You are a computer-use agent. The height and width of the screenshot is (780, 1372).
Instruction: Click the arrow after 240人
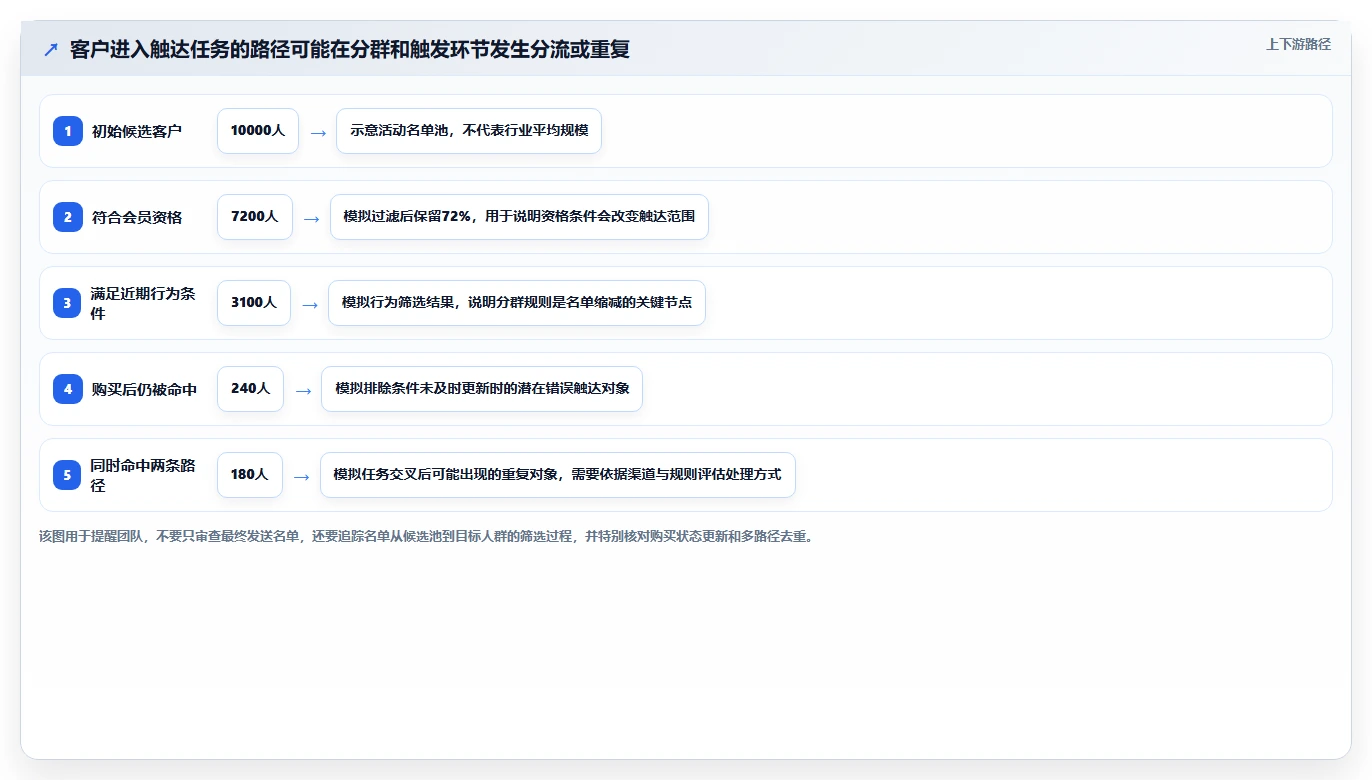coord(303,391)
